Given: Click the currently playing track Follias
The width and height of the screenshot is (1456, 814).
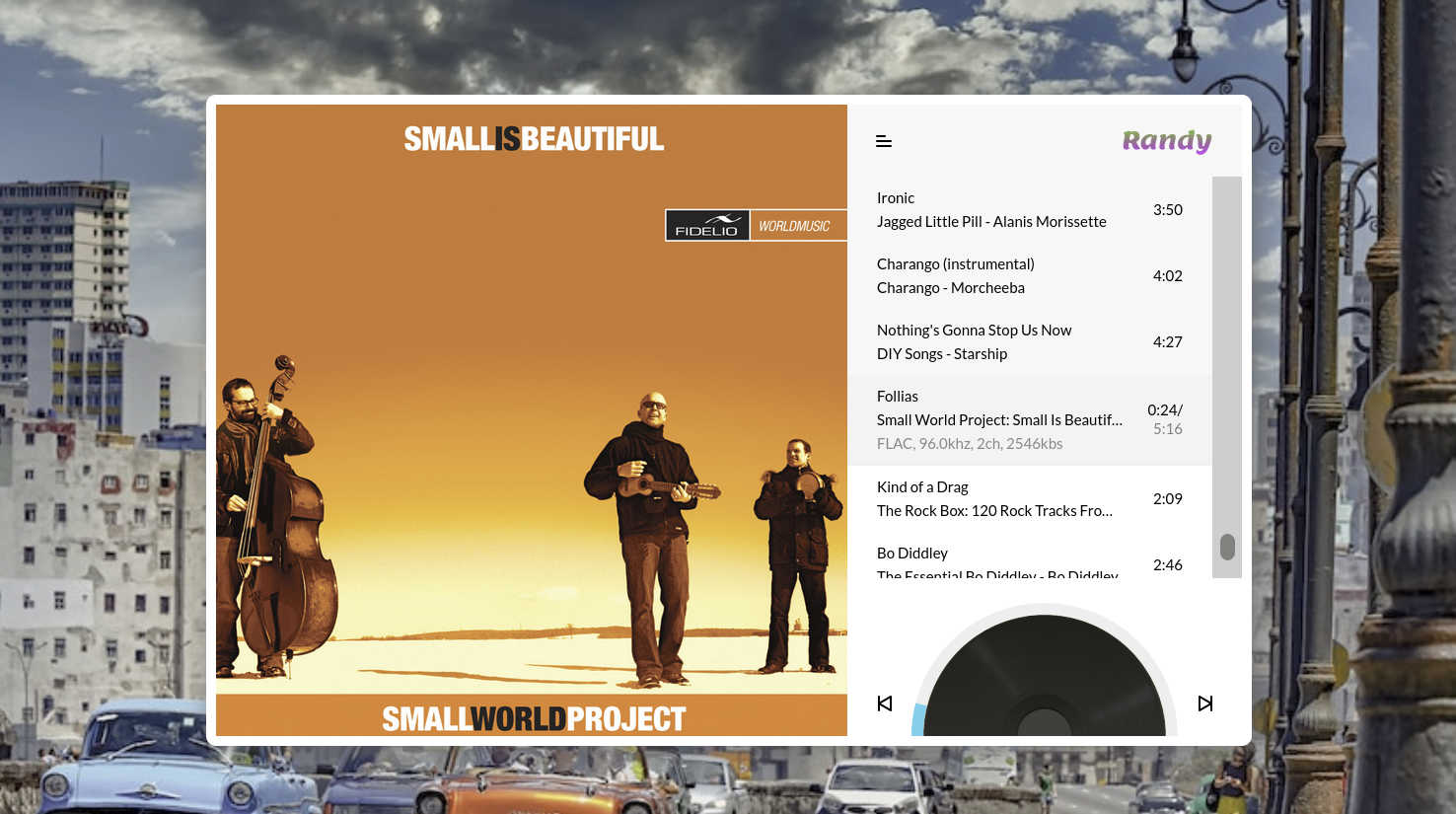Looking at the screenshot, I should coord(898,397).
